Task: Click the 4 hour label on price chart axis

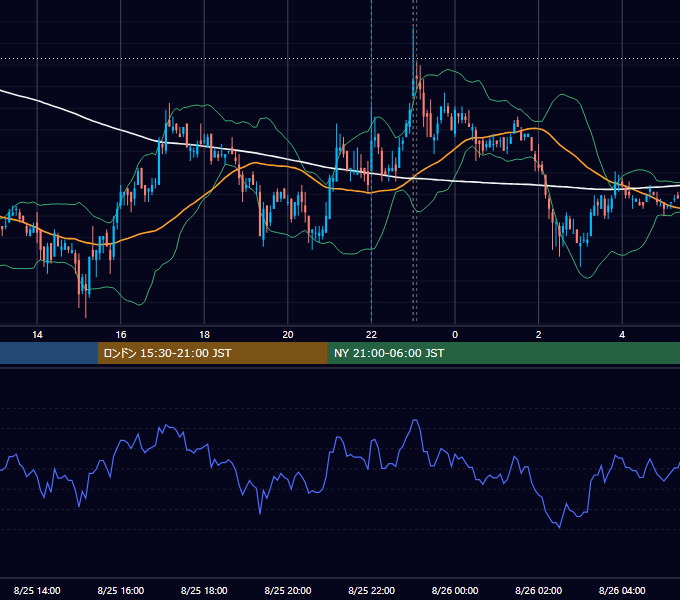Action: pyautogui.click(x=622, y=335)
